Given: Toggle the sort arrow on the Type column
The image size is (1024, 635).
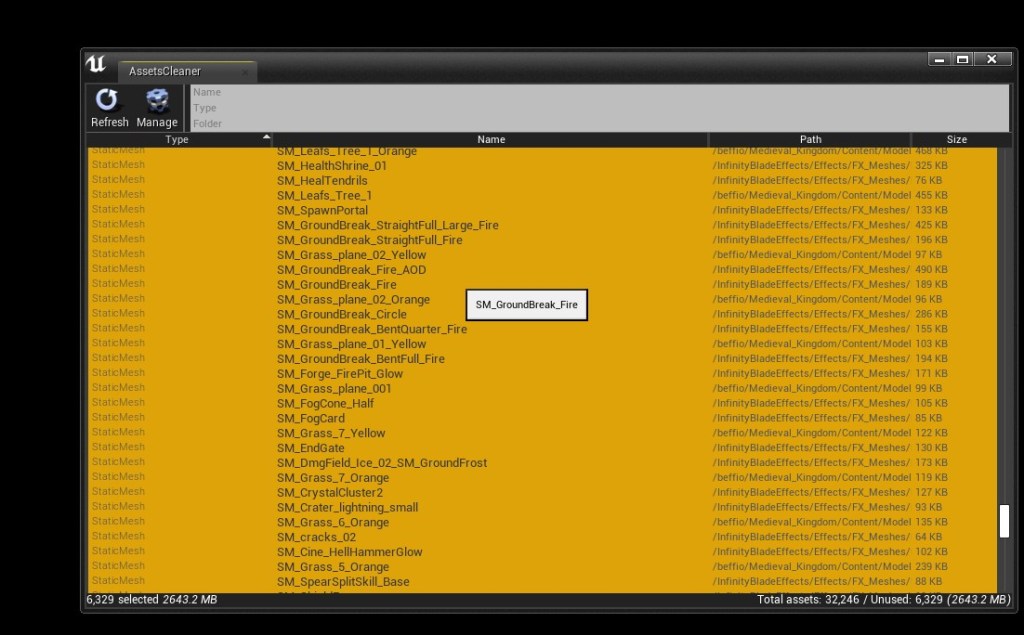Looking at the screenshot, I should pos(266,137).
